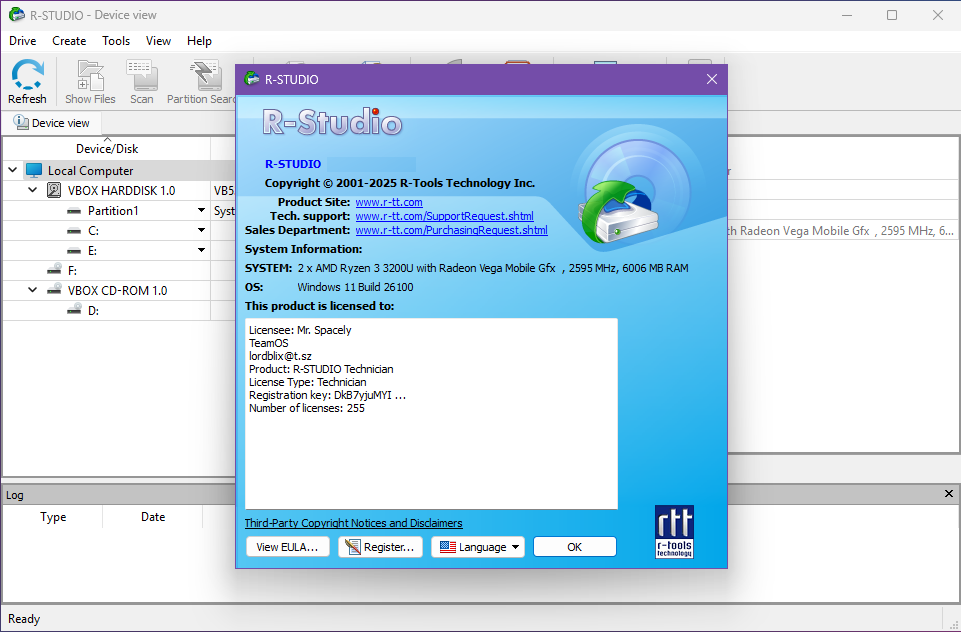Select VBOX HARDDISK 1.0 in device tree

[121, 191]
